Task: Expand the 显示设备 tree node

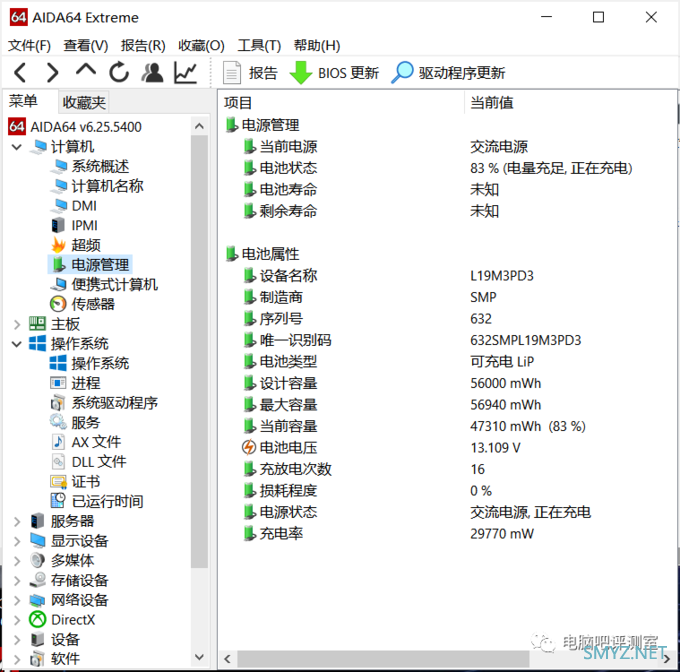Action: tap(16, 541)
